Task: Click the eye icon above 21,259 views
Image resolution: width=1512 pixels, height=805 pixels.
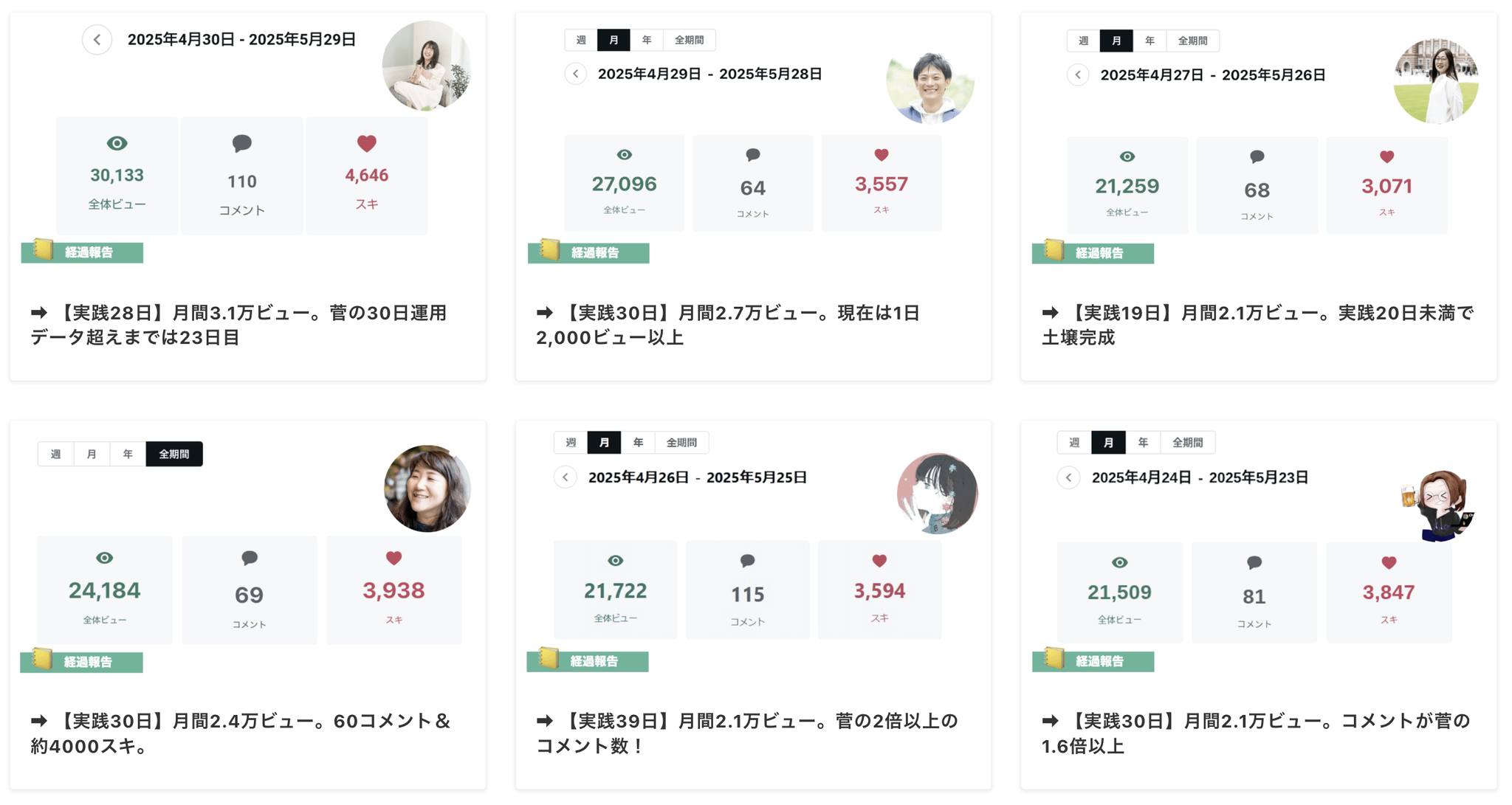Action: point(1127,156)
